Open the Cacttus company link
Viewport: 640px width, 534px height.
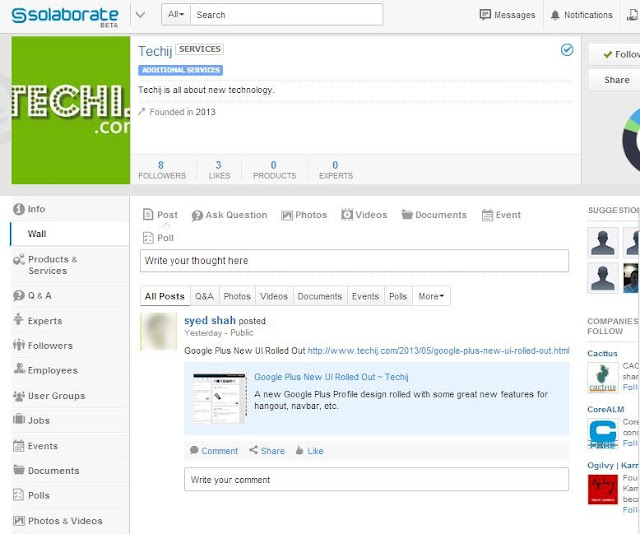coord(602,354)
